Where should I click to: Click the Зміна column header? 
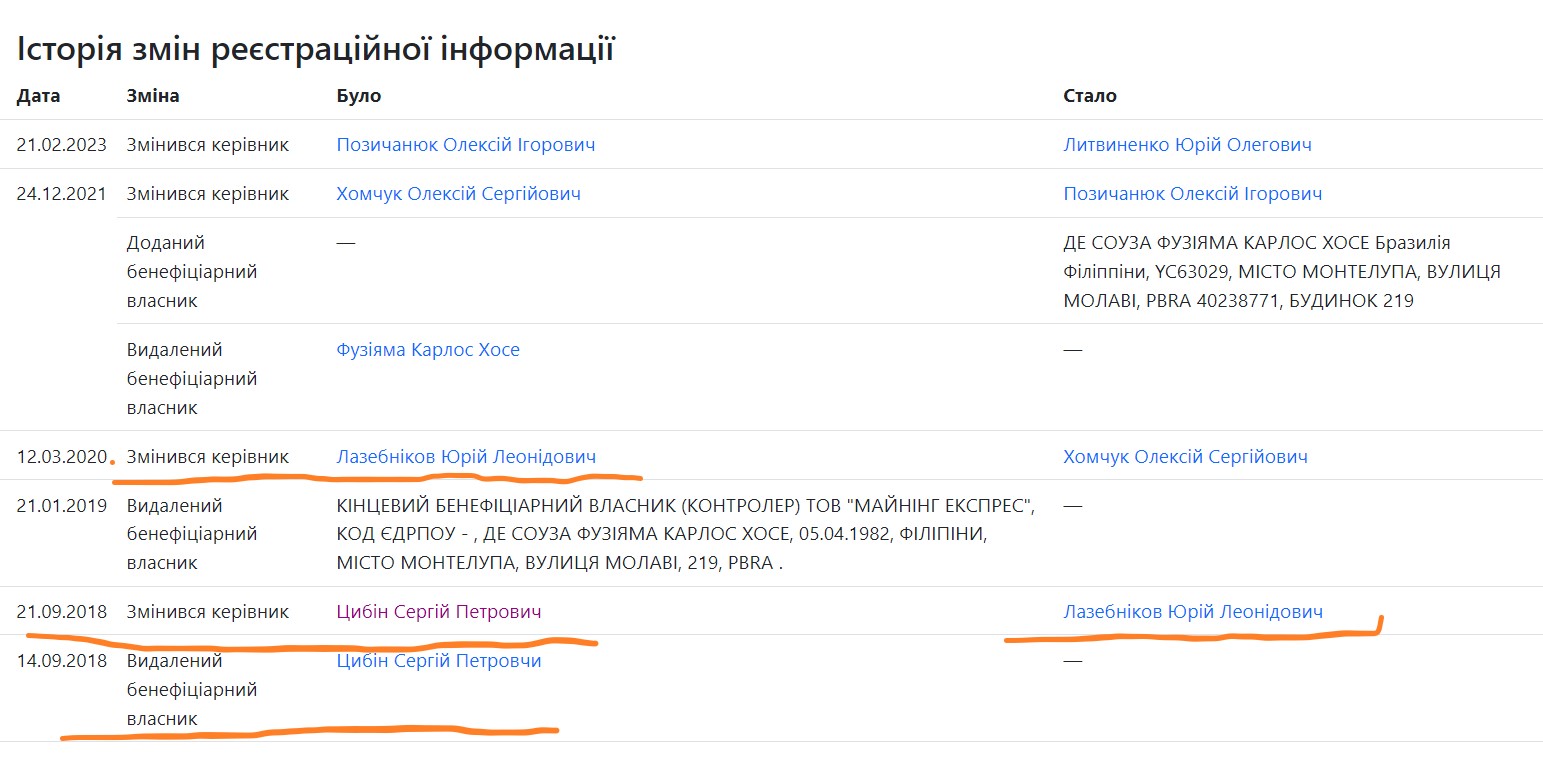(153, 96)
